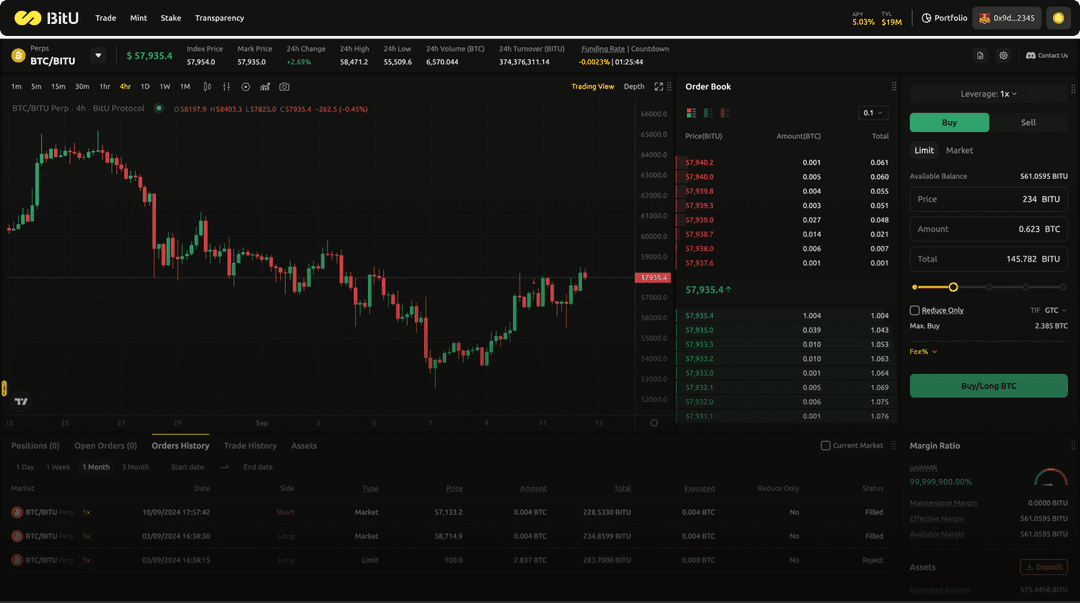This screenshot has width=1080, height=603.
Task: Select the buy-only Order Book view icon
Action: (x=706, y=113)
